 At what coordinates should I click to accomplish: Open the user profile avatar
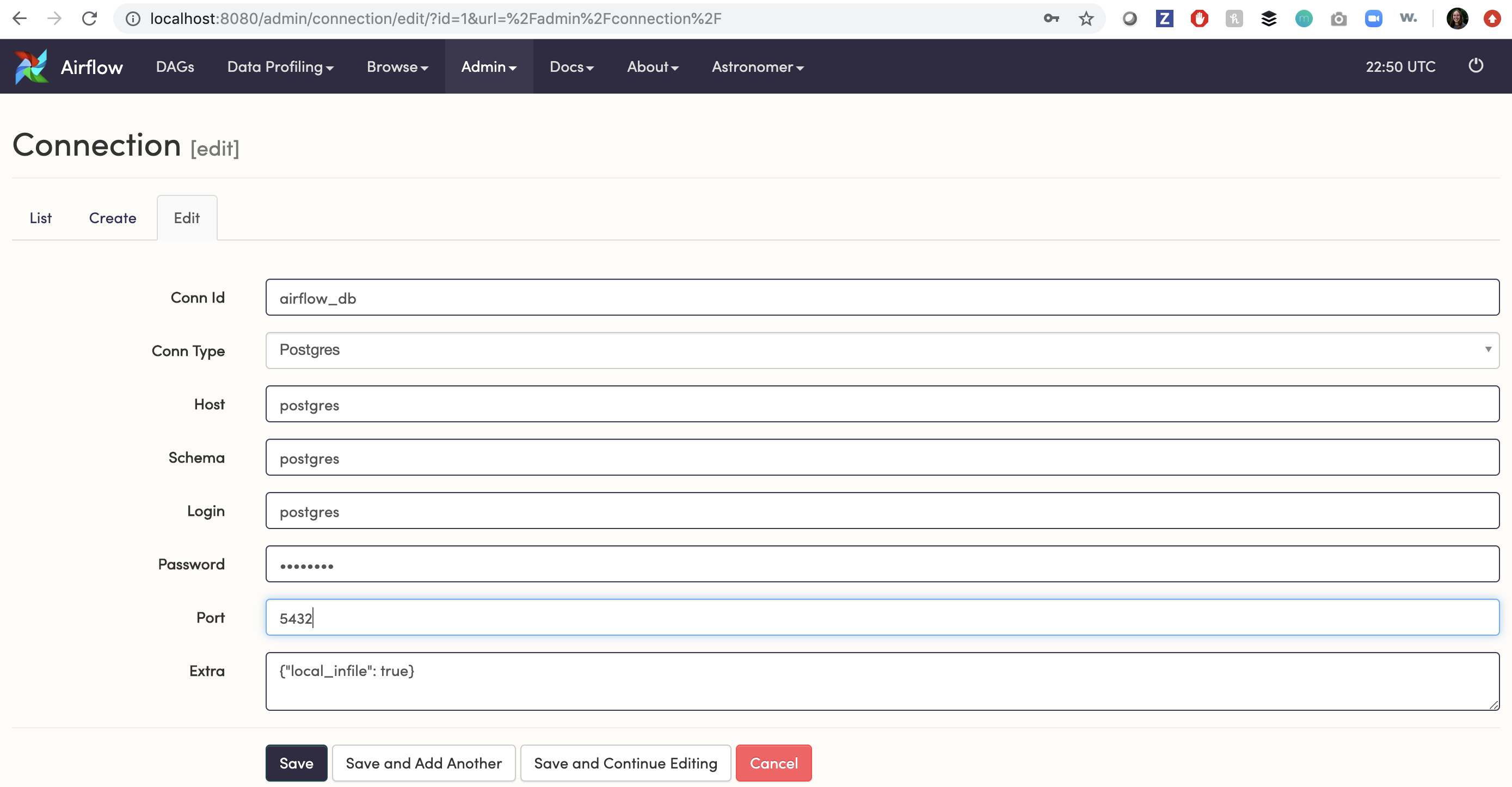tap(1457, 19)
